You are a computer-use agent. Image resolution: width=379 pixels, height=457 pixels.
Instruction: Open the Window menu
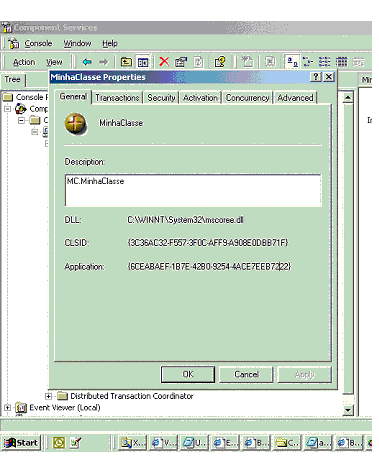[77, 43]
